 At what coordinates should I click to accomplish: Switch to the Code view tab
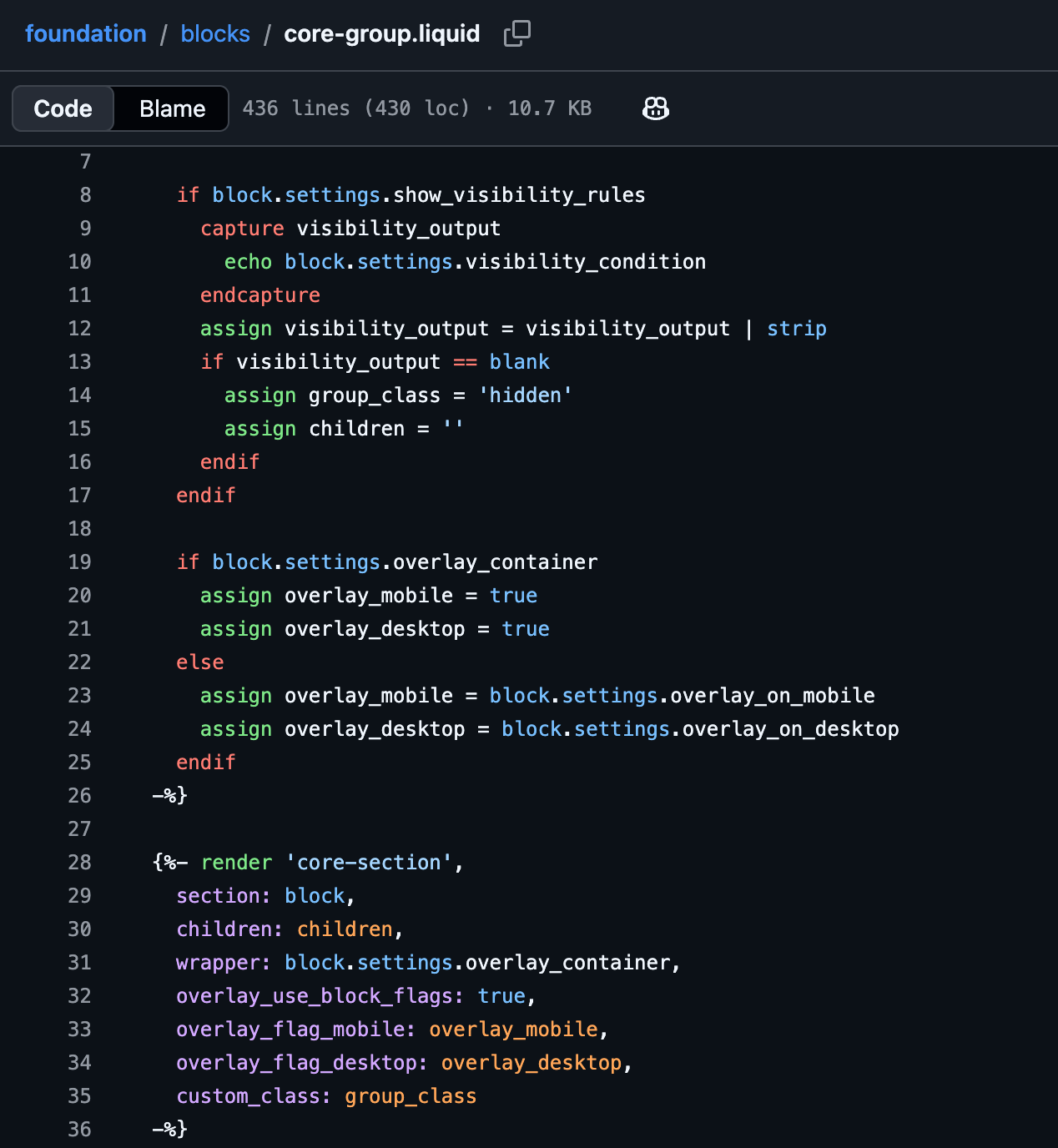coord(63,108)
